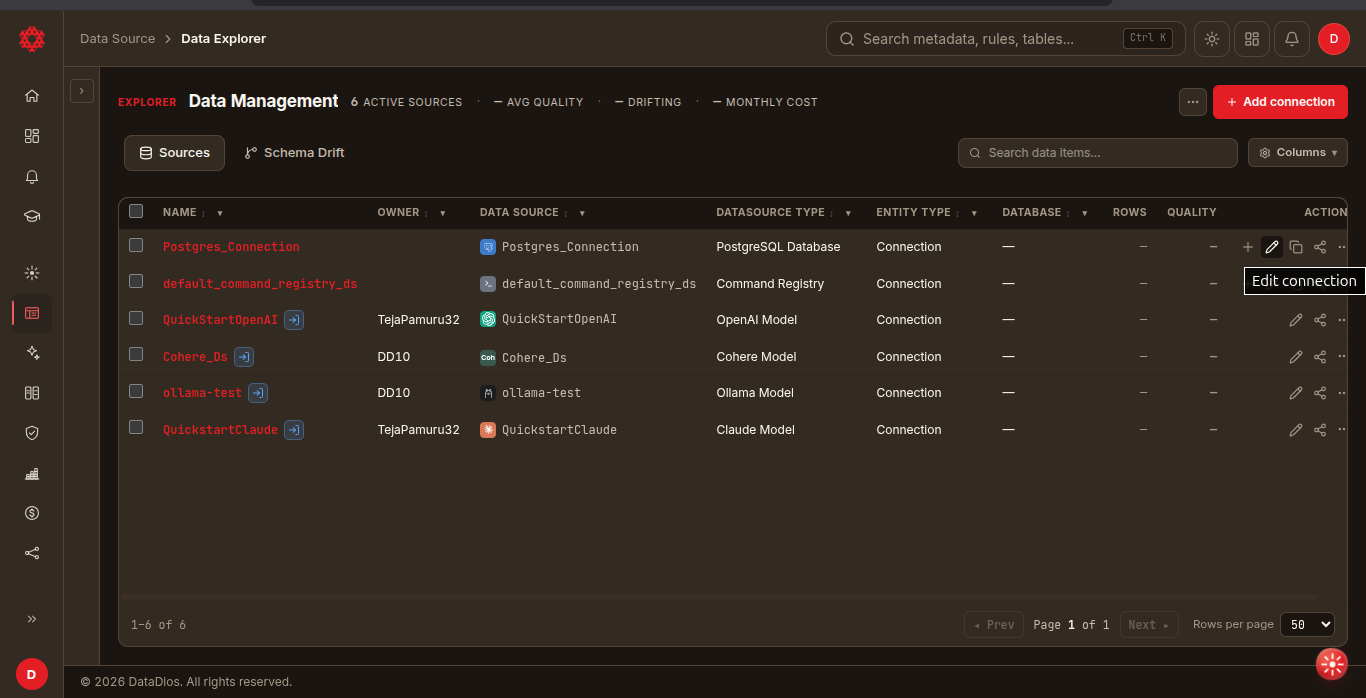Screen dimensions: 1366x698
Task: Open the bar chart icon in the sidebar
Action: pyautogui.click(x=32, y=473)
